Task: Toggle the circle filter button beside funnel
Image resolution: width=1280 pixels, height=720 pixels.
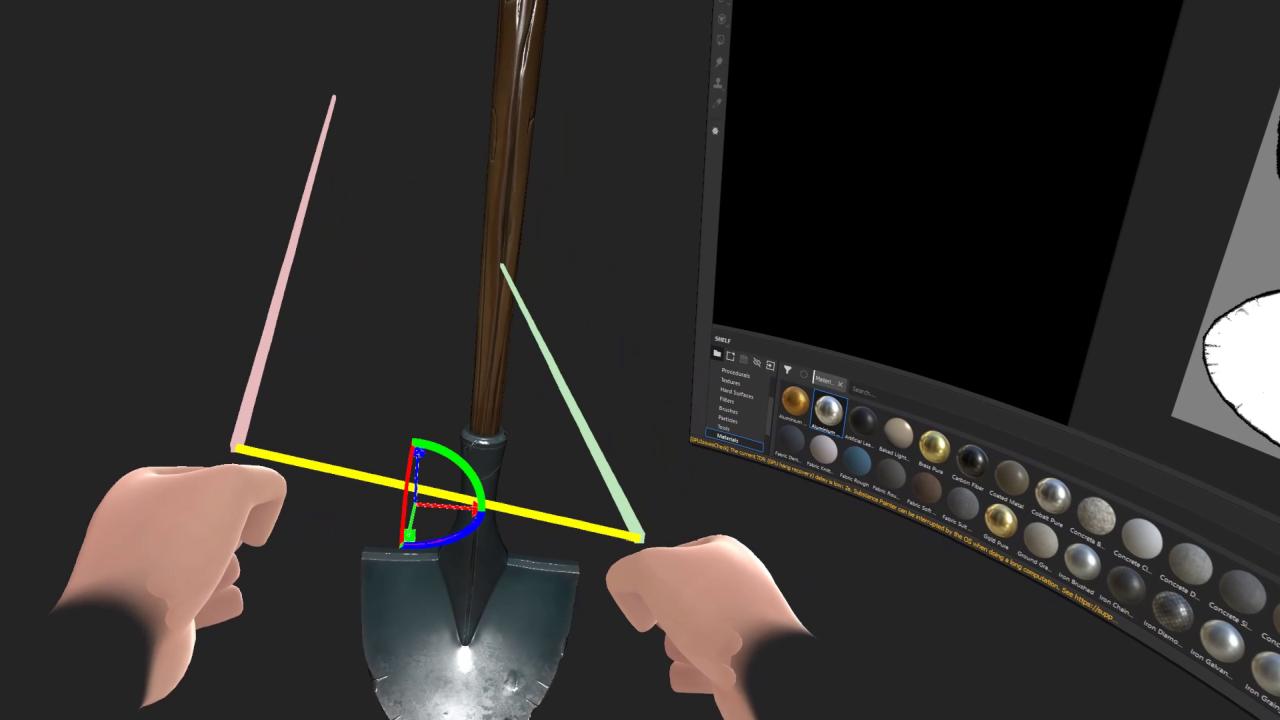Action: pos(803,374)
